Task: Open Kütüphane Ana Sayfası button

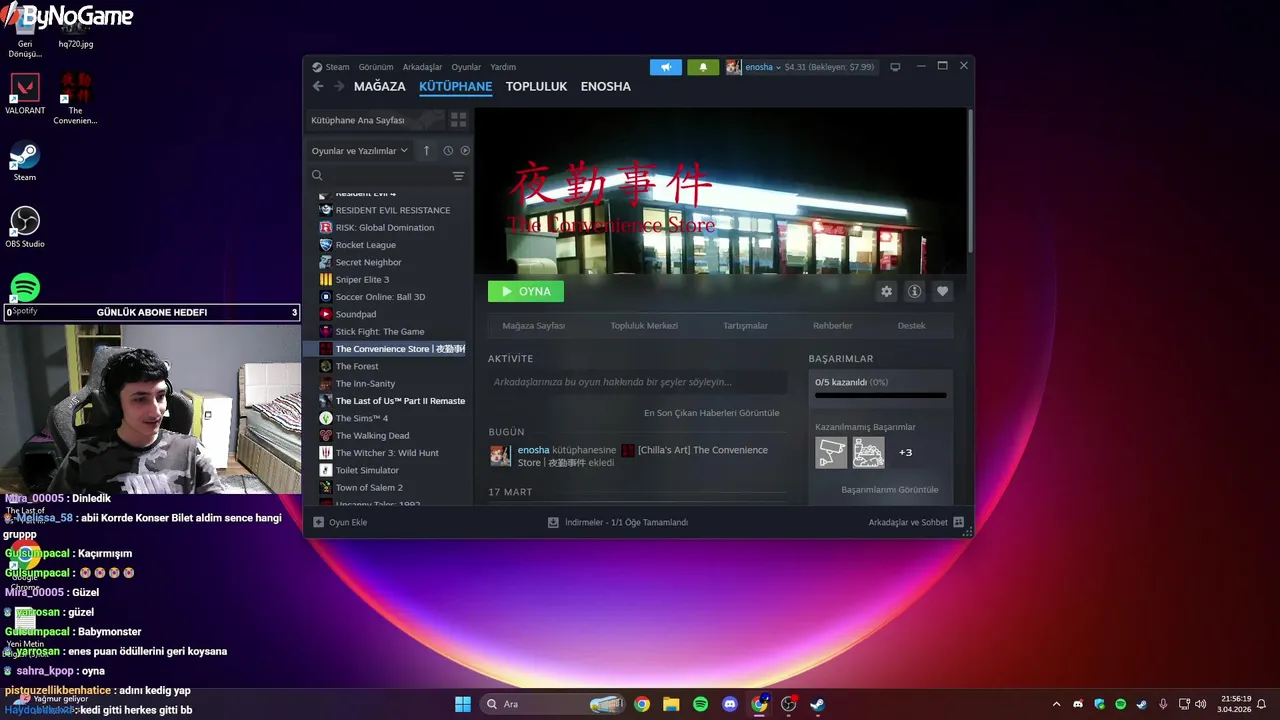Action: pyautogui.click(x=375, y=120)
